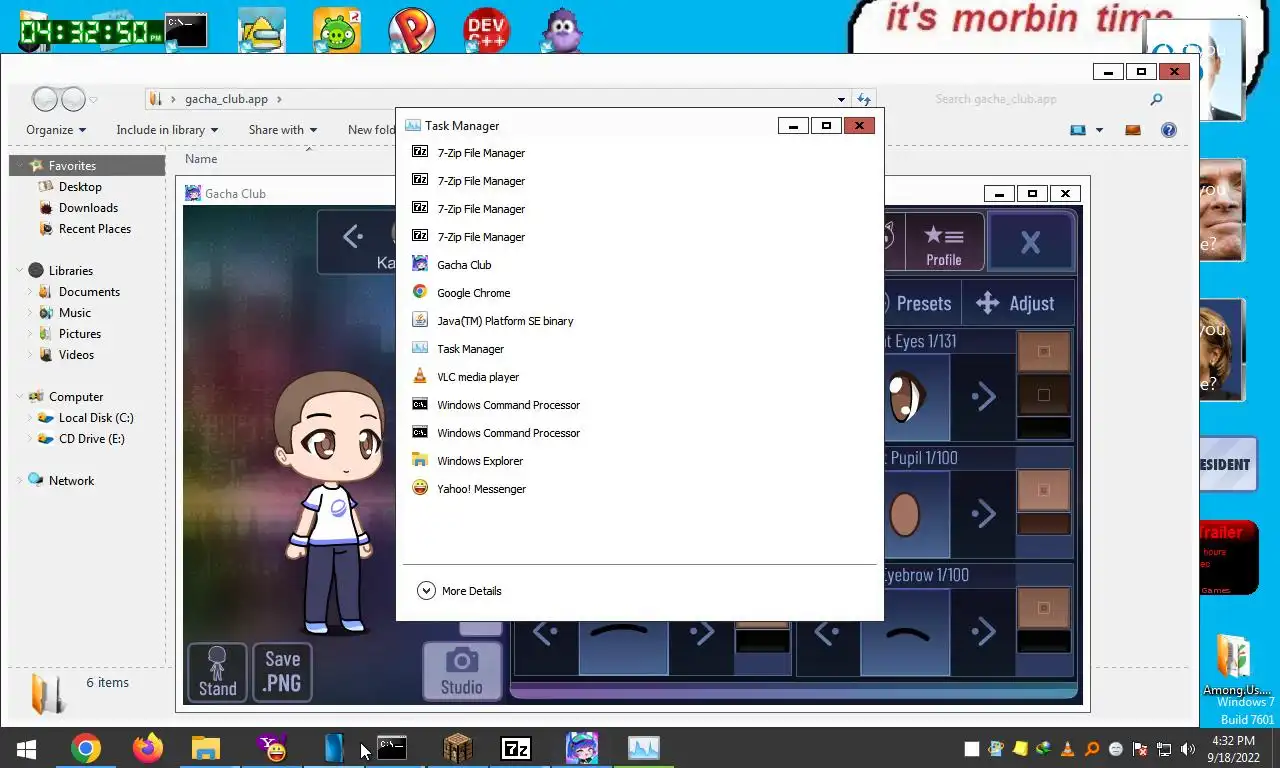Viewport: 1280px width, 768px height.
Task: Open the Windows Start button
Action: click(27, 748)
